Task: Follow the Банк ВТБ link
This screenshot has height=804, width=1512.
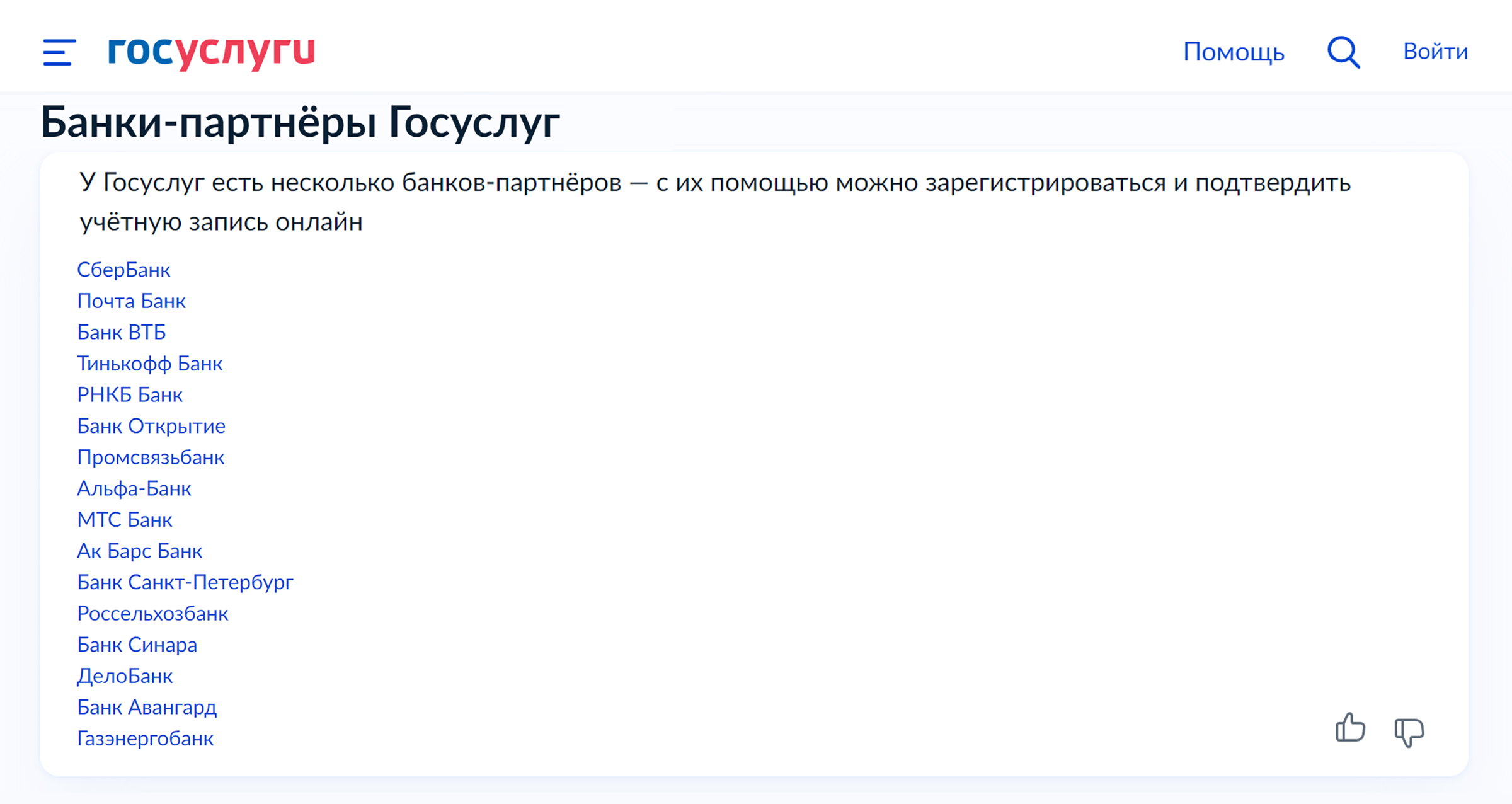Action: tap(122, 333)
